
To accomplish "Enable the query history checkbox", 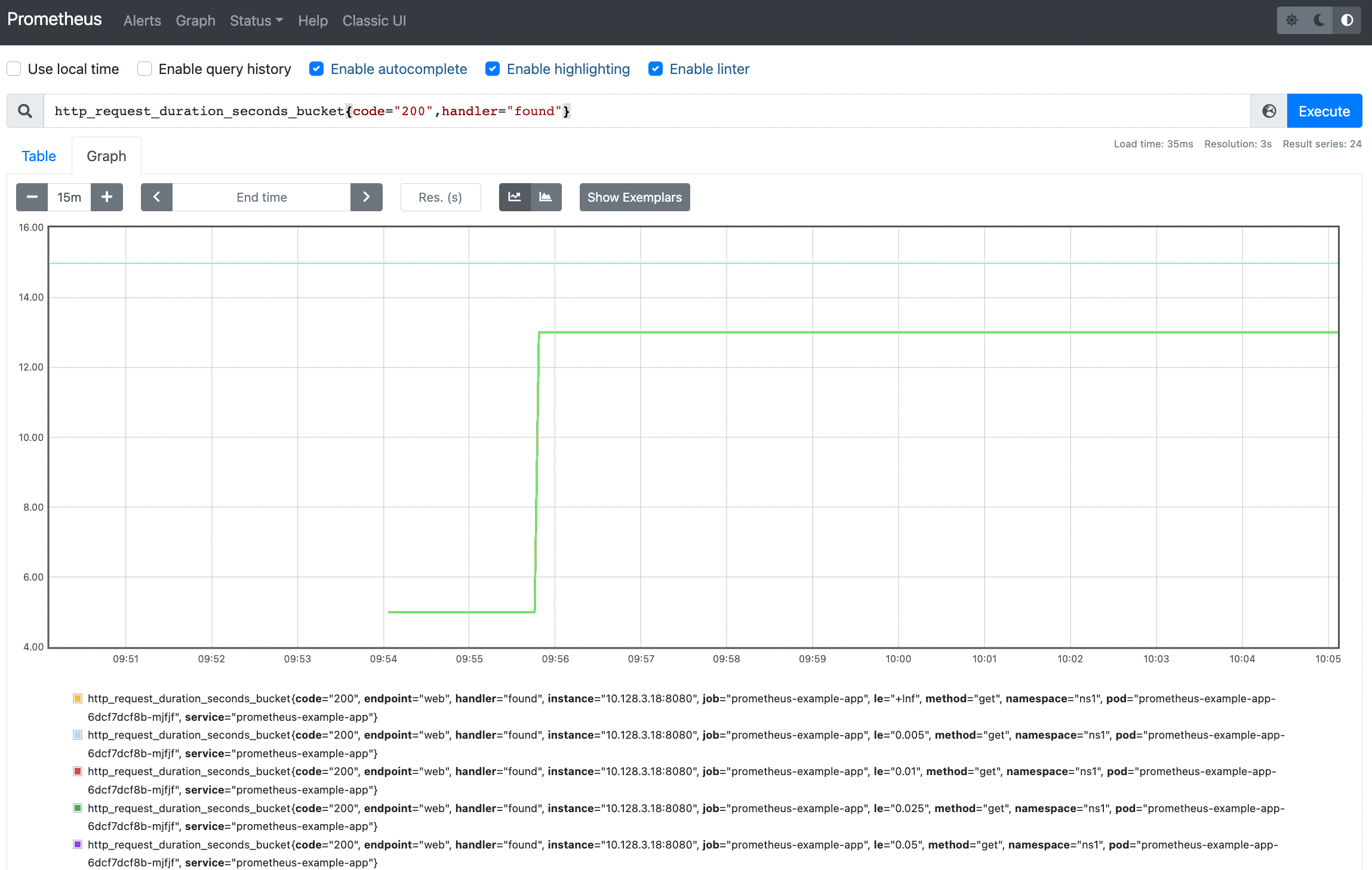I will 144,69.
